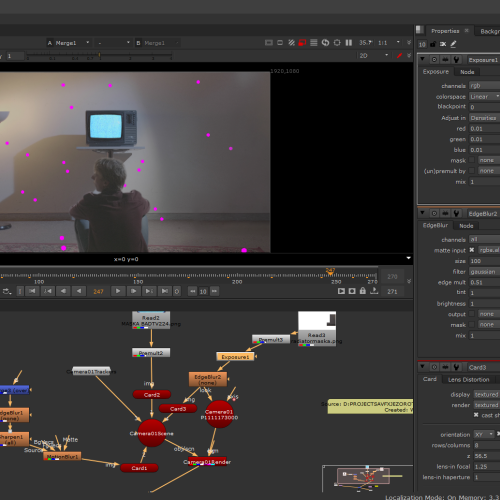
Task: Open the A input Merge1 dropdown
Action: (x=69, y=43)
